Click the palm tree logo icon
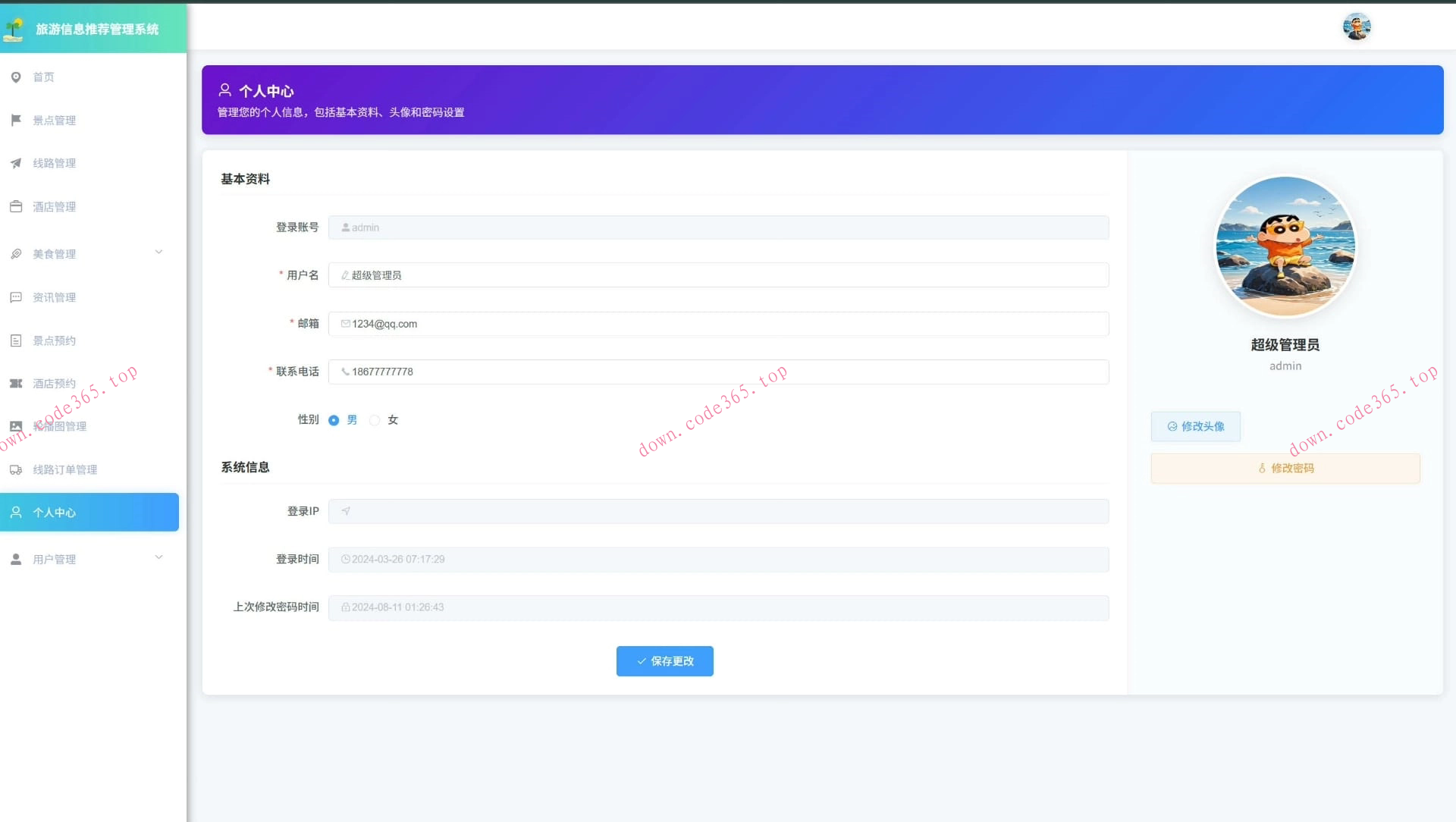Image resolution: width=1456 pixels, height=822 pixels. [14, 29]
